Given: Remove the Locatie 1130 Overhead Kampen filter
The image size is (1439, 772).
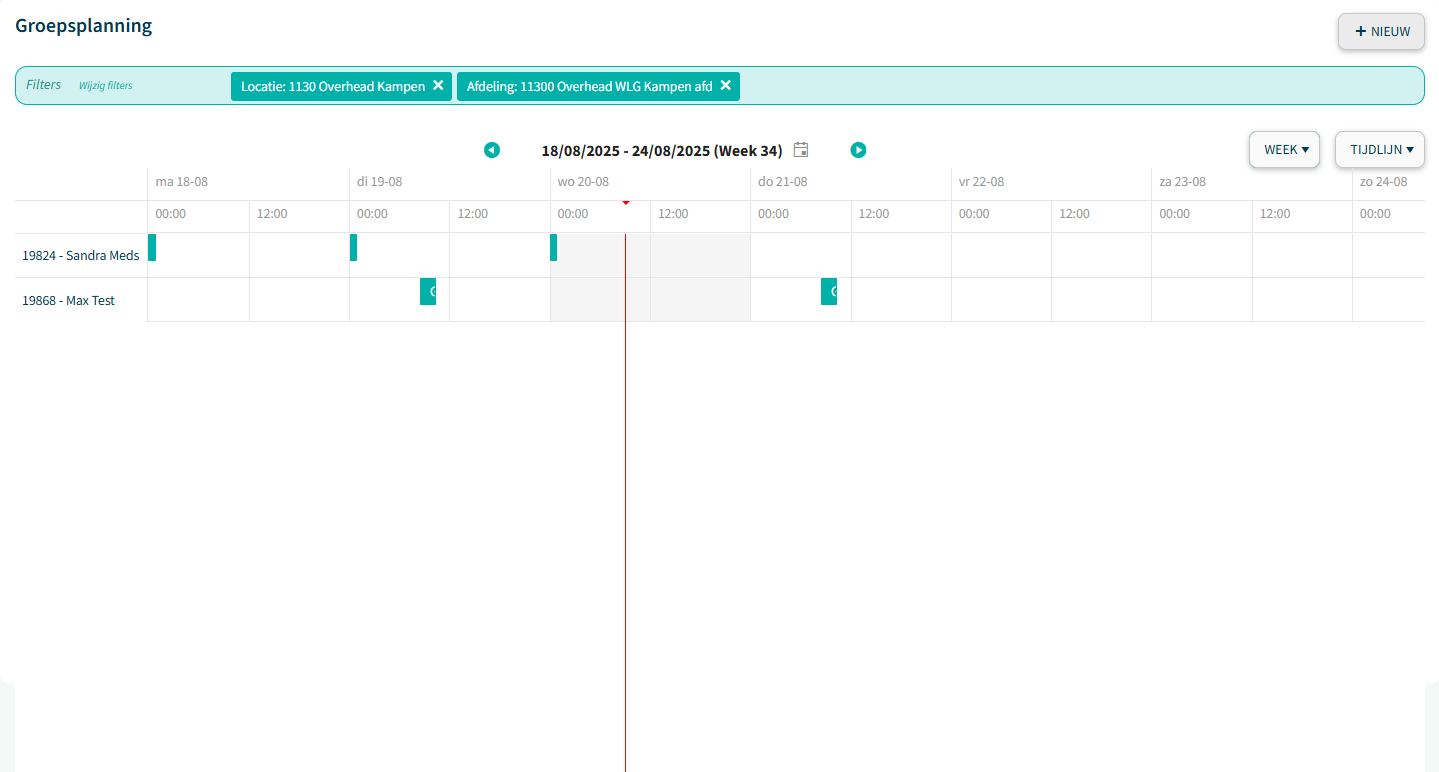Looking at the screenshot, I should pyautogui.click(x=438, y=86).
